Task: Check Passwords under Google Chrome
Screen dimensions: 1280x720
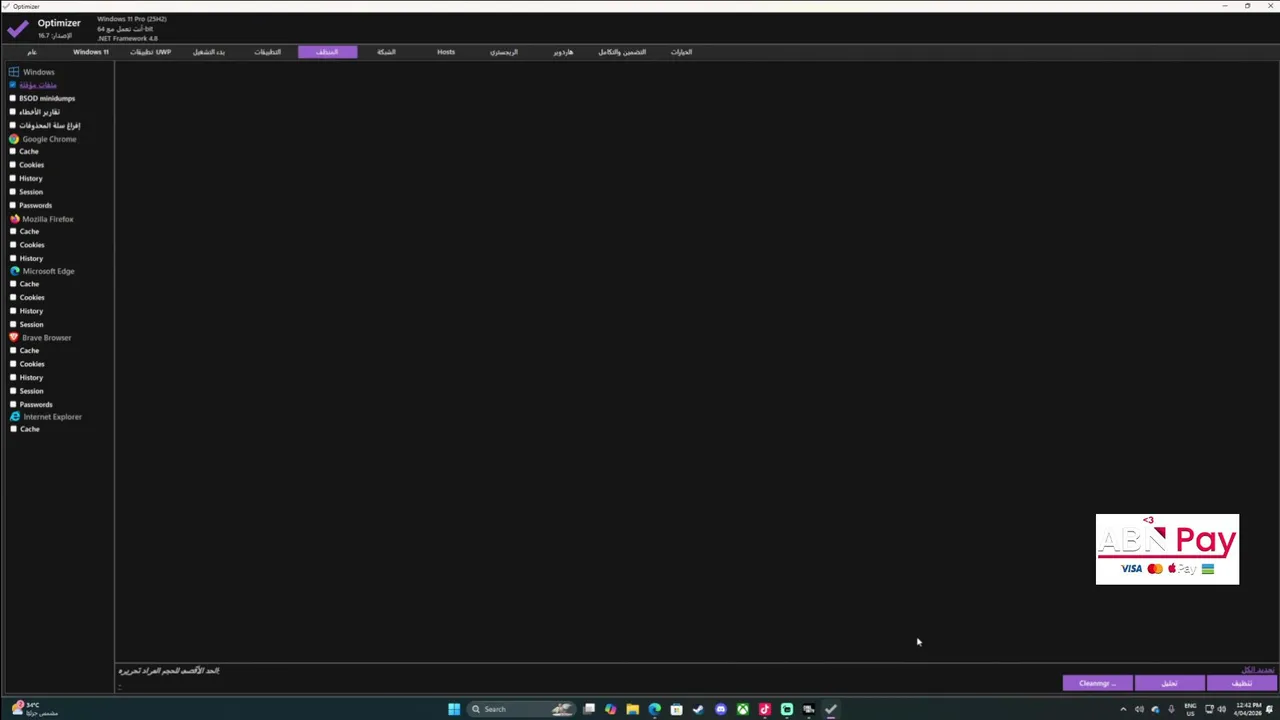Action: point(13,205)
